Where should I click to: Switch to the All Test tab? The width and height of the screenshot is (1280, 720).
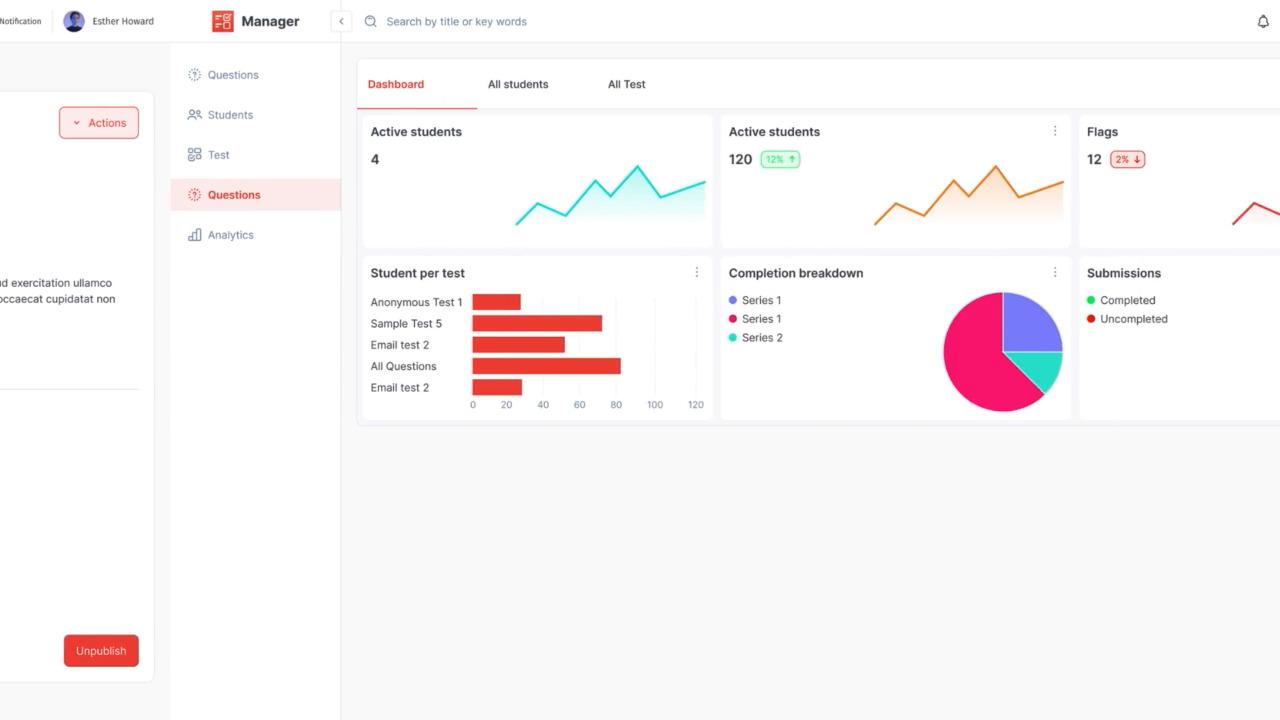pos(627,84)
